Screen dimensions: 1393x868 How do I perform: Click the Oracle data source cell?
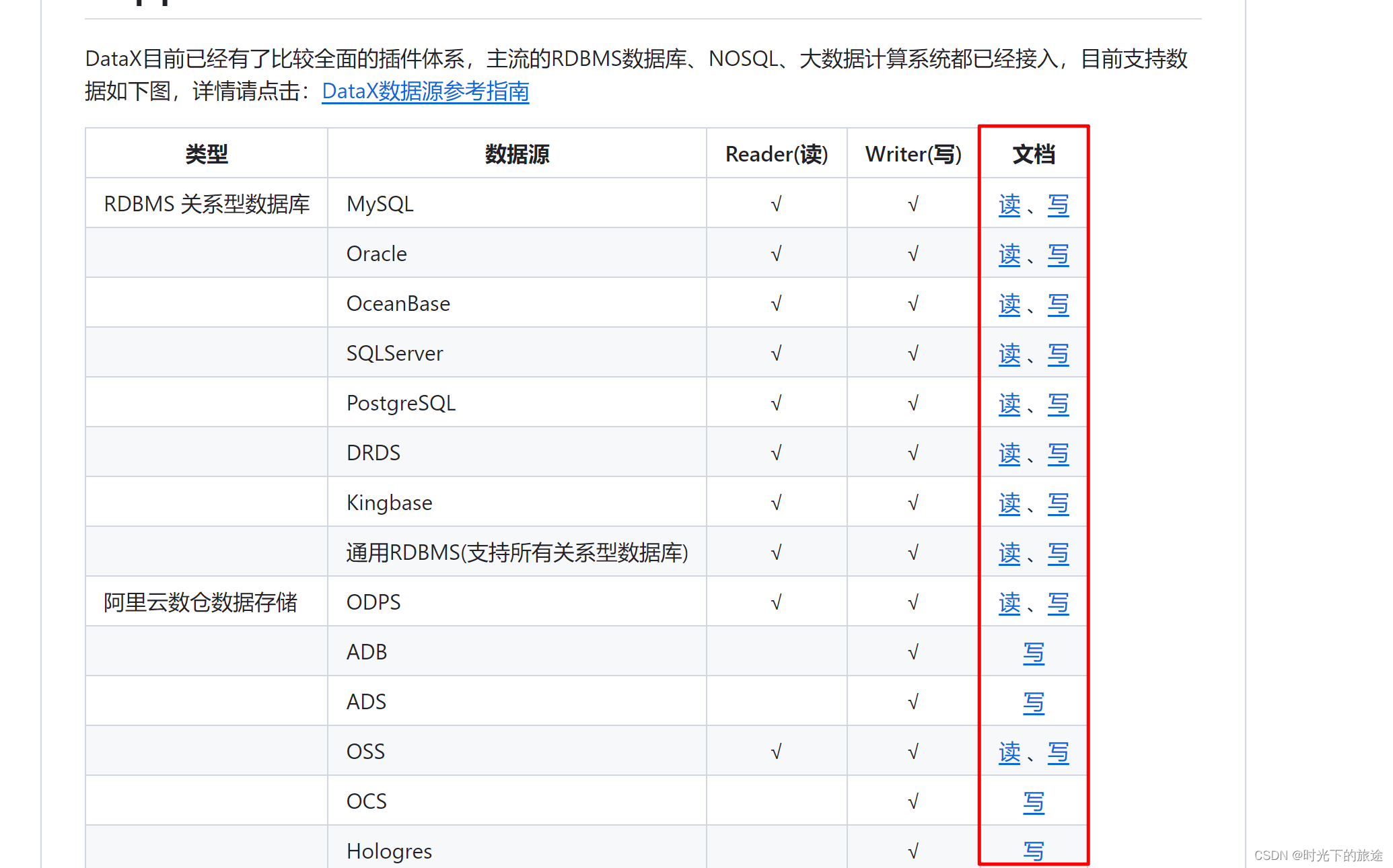(517, 253)
